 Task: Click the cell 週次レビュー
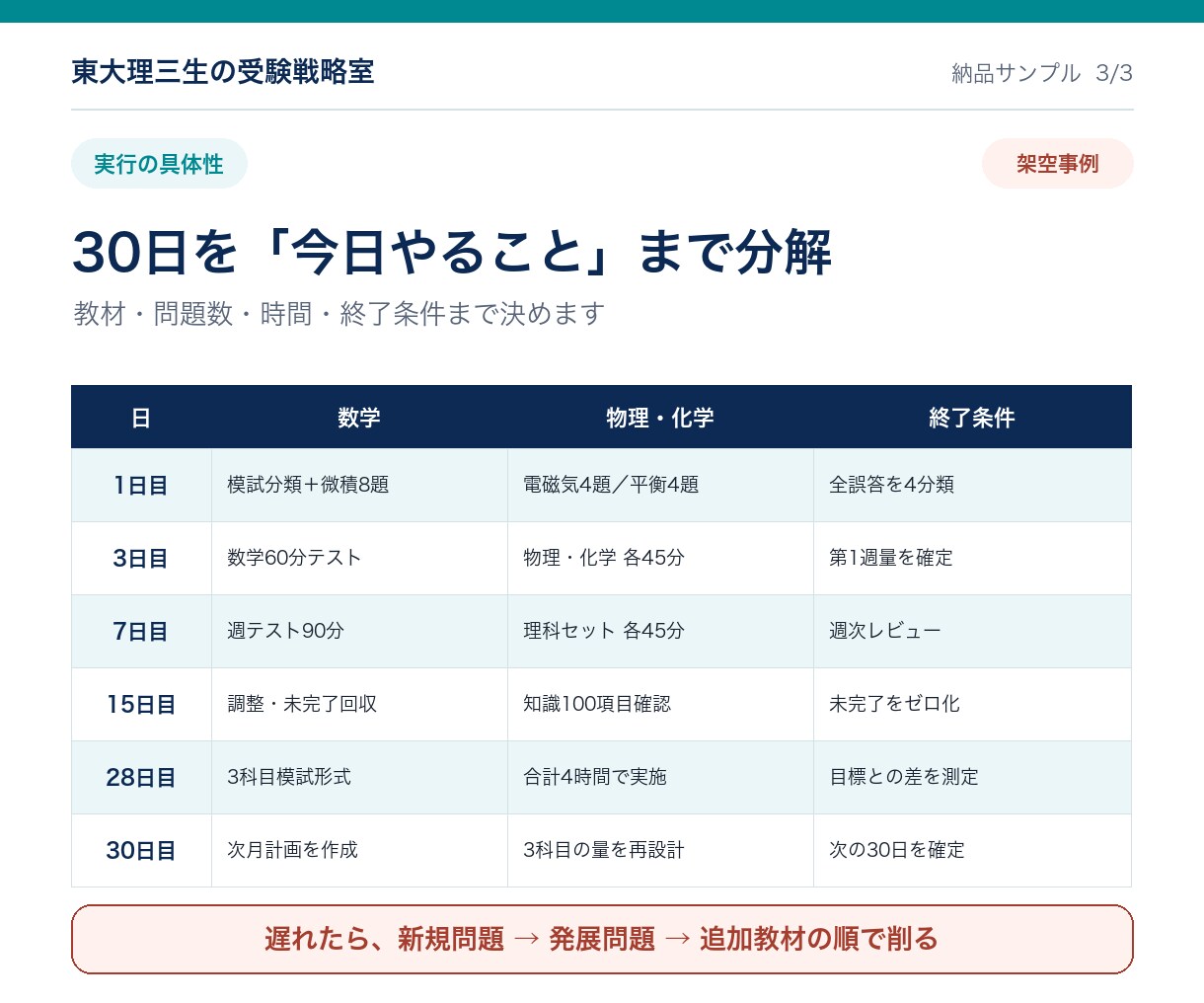972,632
